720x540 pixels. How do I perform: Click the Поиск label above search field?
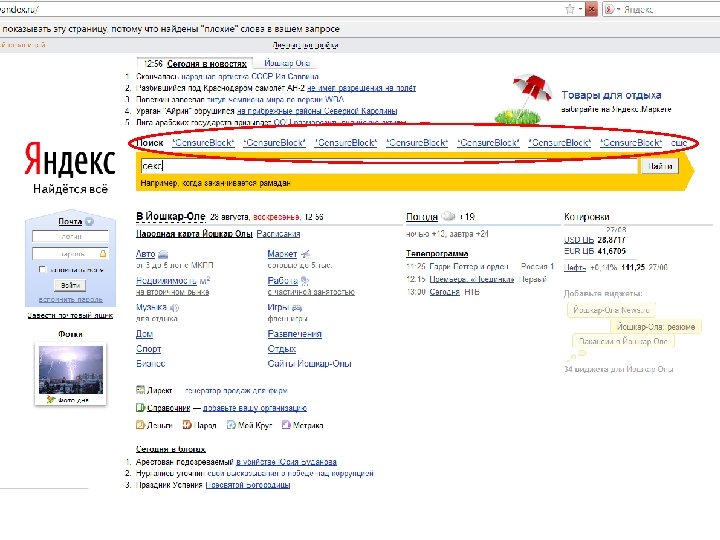[150, 143]
